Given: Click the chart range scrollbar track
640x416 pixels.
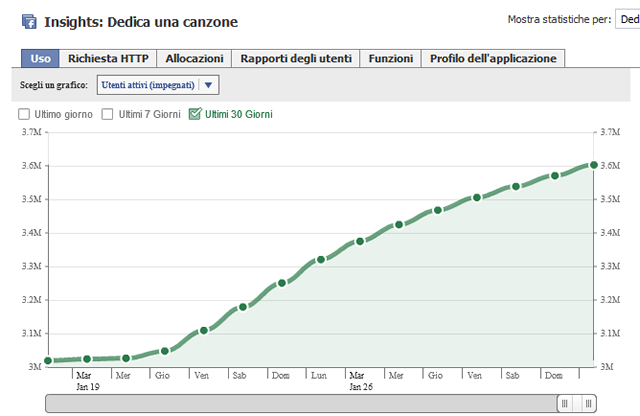Looking at the screenshot, I should click(301, 403).
